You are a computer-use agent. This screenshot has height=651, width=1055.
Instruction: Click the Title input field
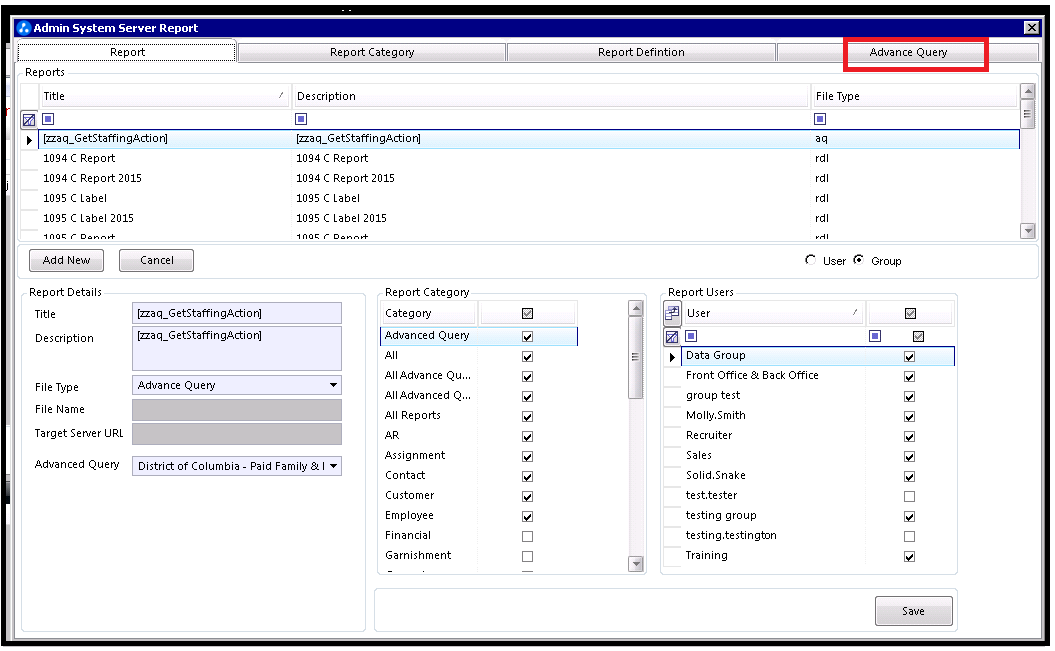point(237,313)
